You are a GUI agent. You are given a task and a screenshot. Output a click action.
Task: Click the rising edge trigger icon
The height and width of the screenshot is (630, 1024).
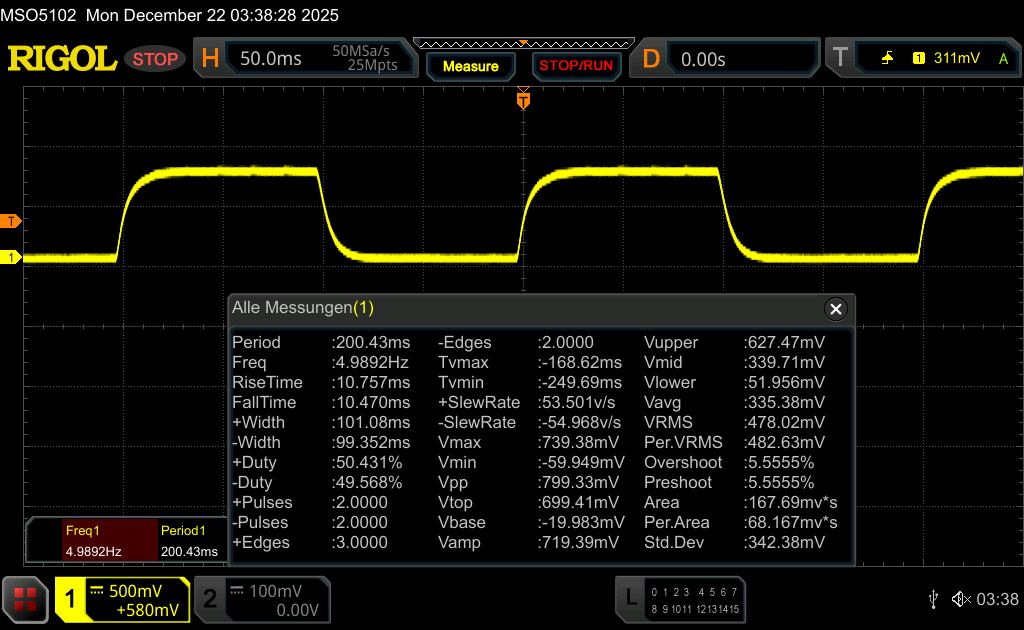tap(887, 59)
